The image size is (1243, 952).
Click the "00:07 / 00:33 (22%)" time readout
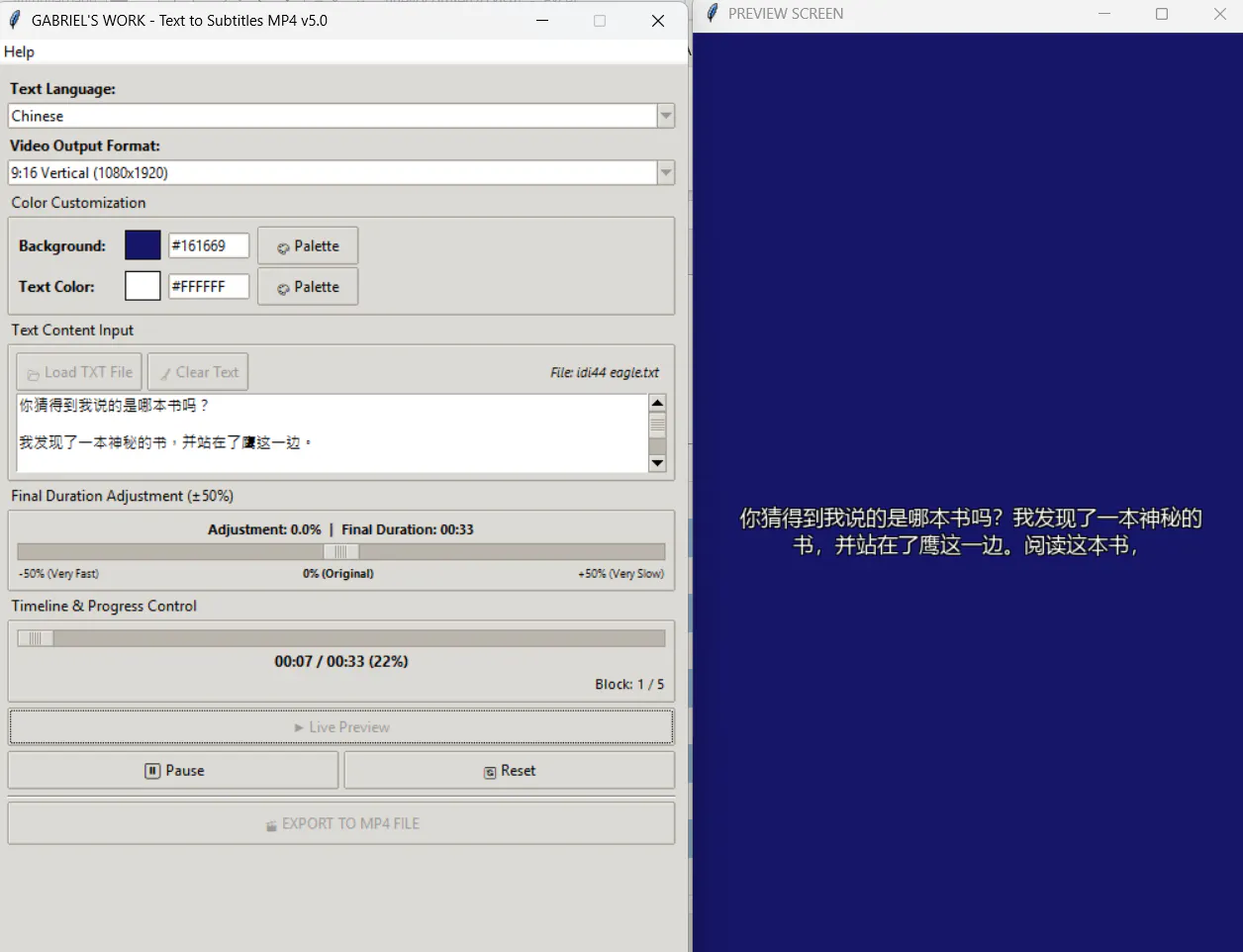click(341, 661)
